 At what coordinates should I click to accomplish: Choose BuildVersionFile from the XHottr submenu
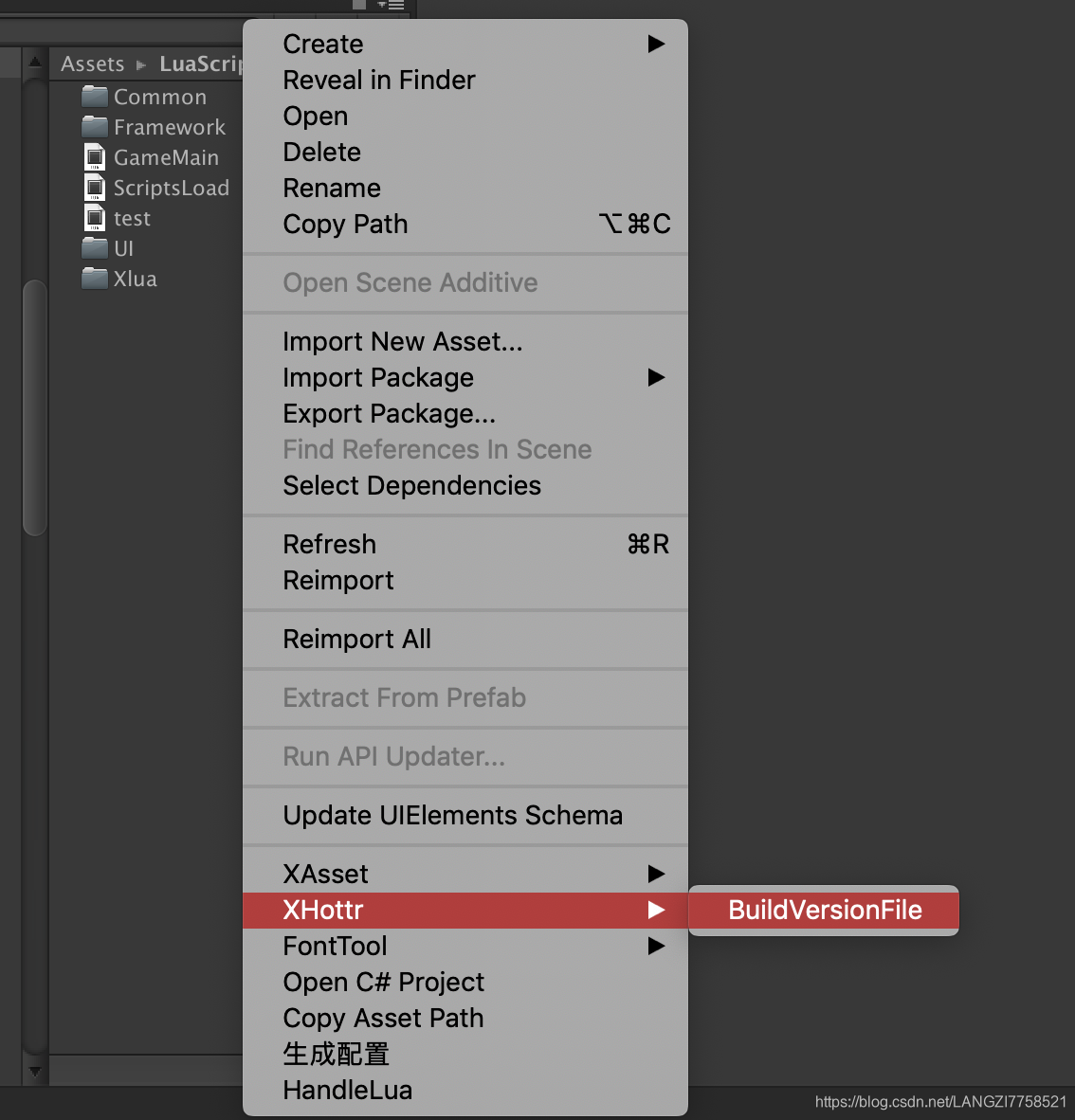click(824, 910)
